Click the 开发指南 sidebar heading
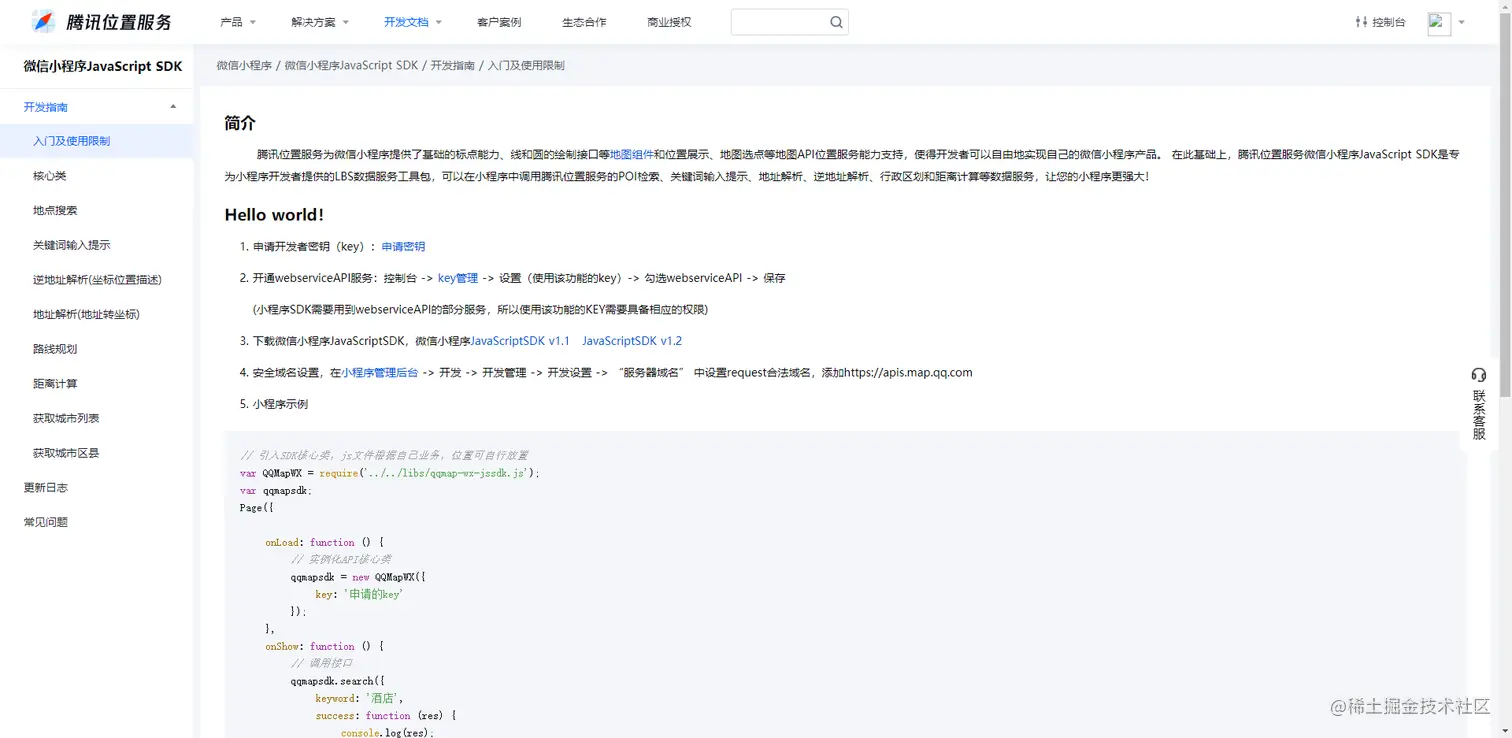Screen dimensions: 1512x738 pyautogui.click(x=46, y=107)
